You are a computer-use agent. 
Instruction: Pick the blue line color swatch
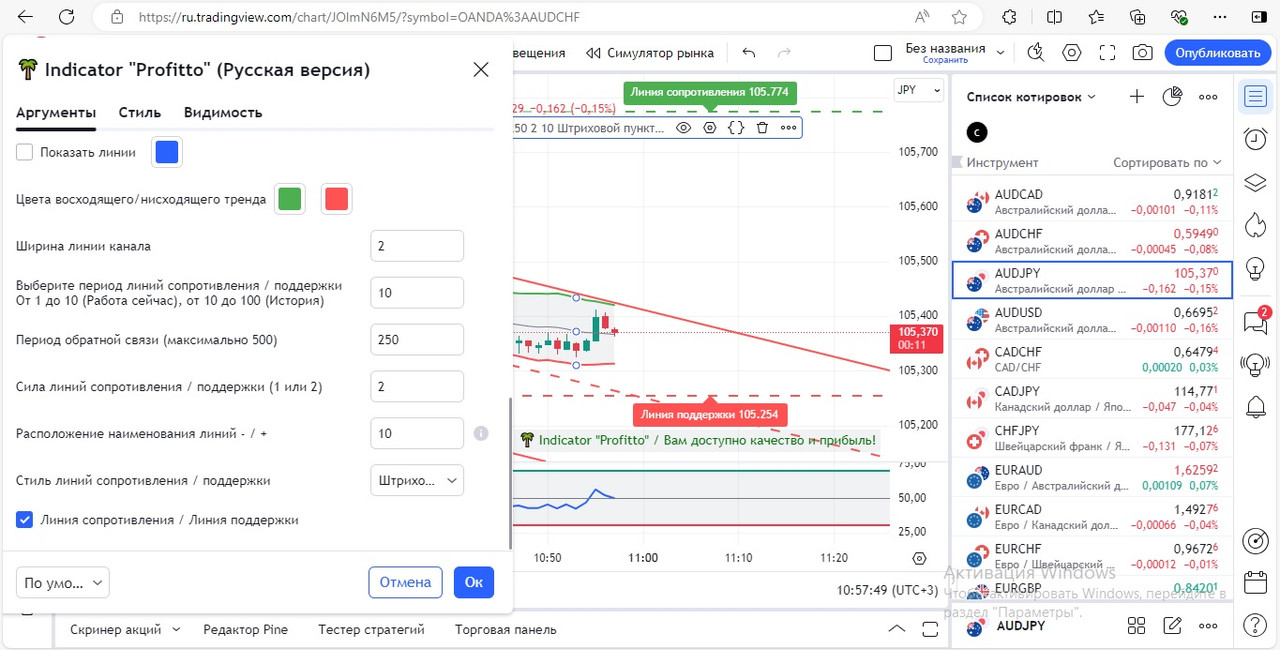[x=167, y=153]
